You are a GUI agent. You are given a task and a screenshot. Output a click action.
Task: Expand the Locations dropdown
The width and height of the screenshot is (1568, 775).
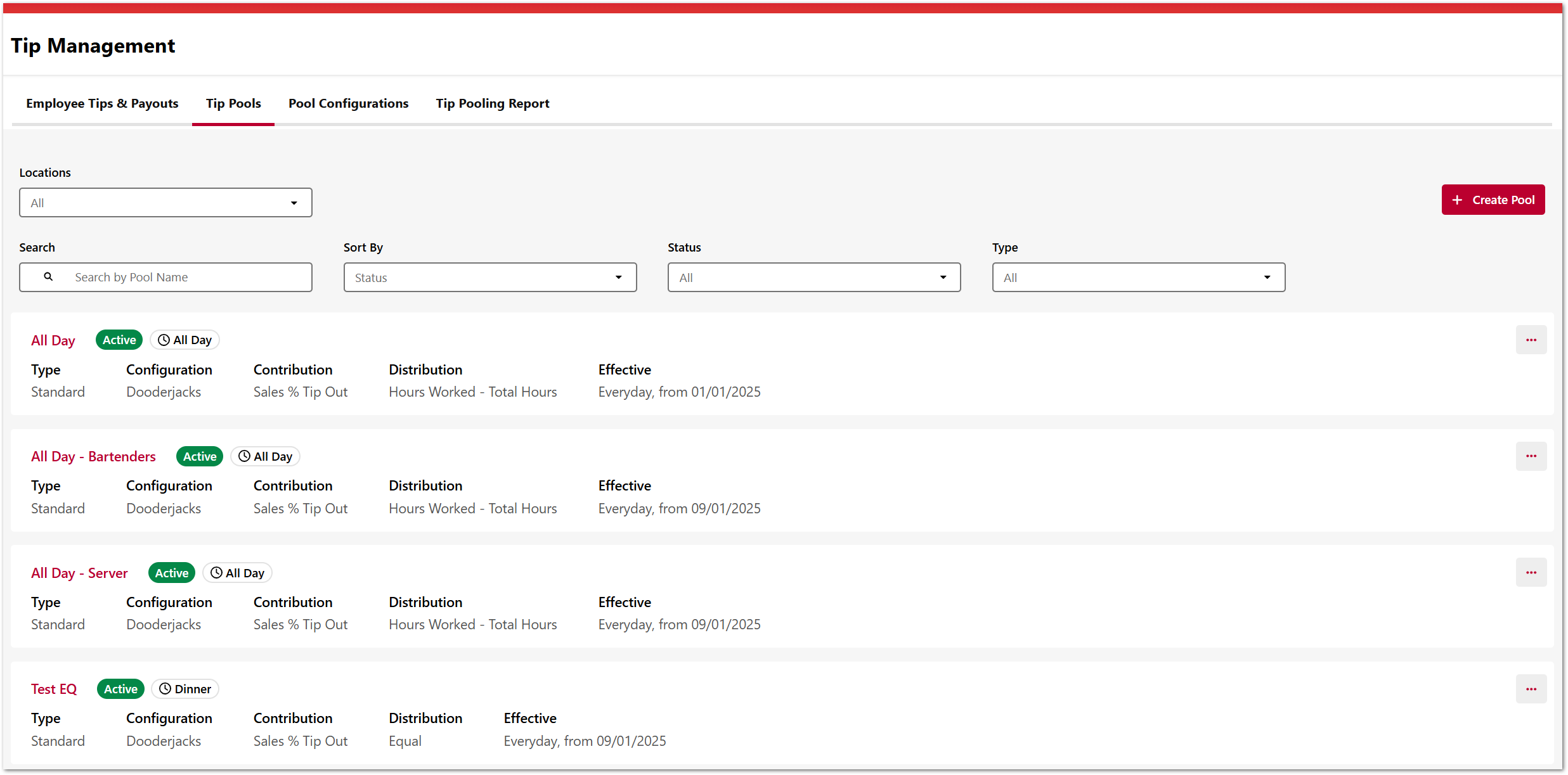pyautogui.click(x=165, y=203)
